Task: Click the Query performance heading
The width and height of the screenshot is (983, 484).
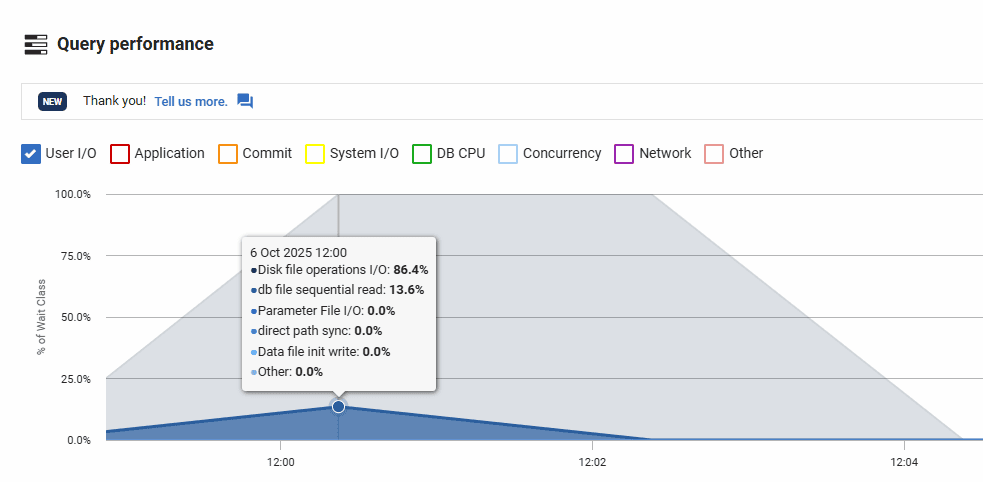Action: click(x=135, y=44)
